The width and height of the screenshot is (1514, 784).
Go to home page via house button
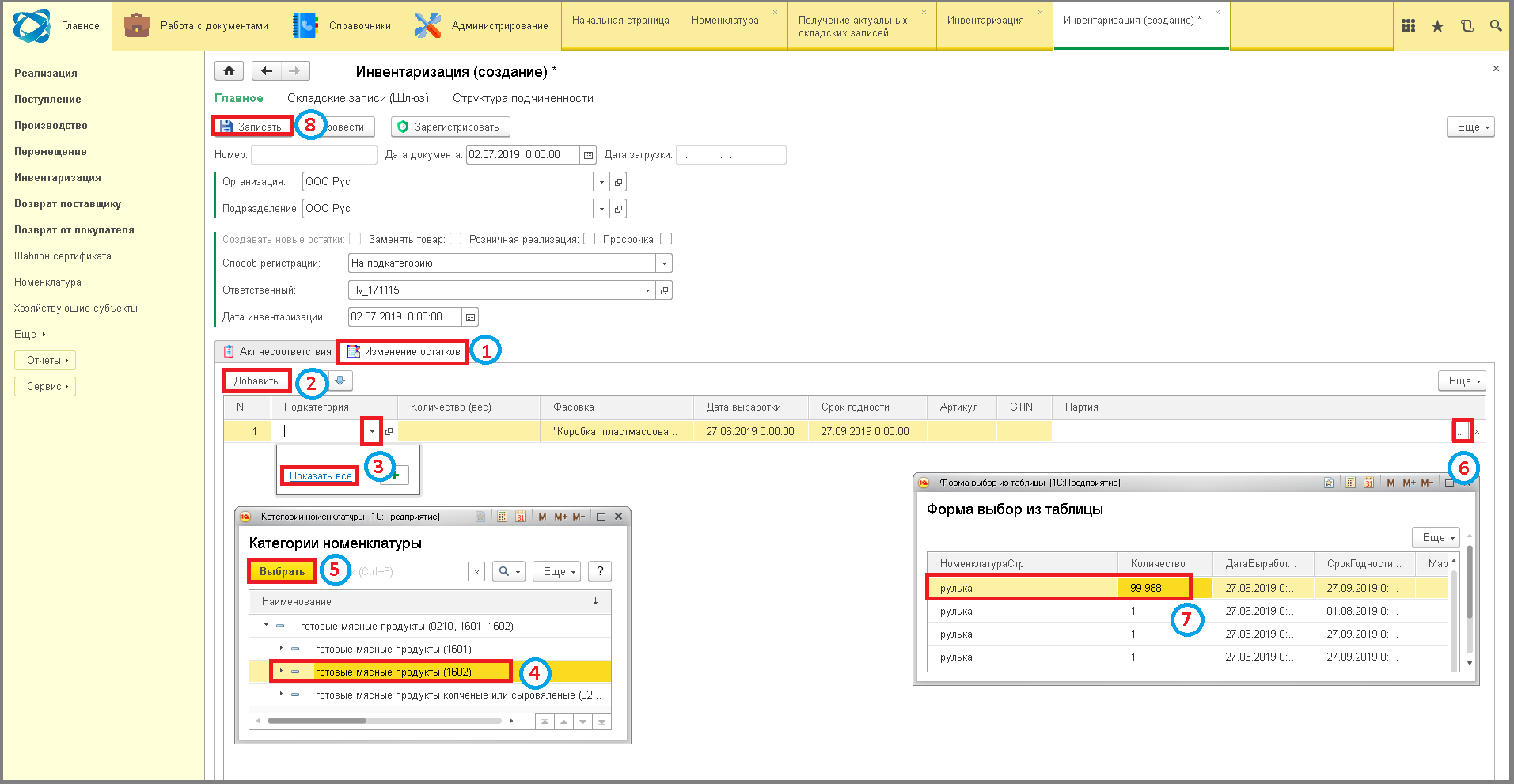point(229,71)
